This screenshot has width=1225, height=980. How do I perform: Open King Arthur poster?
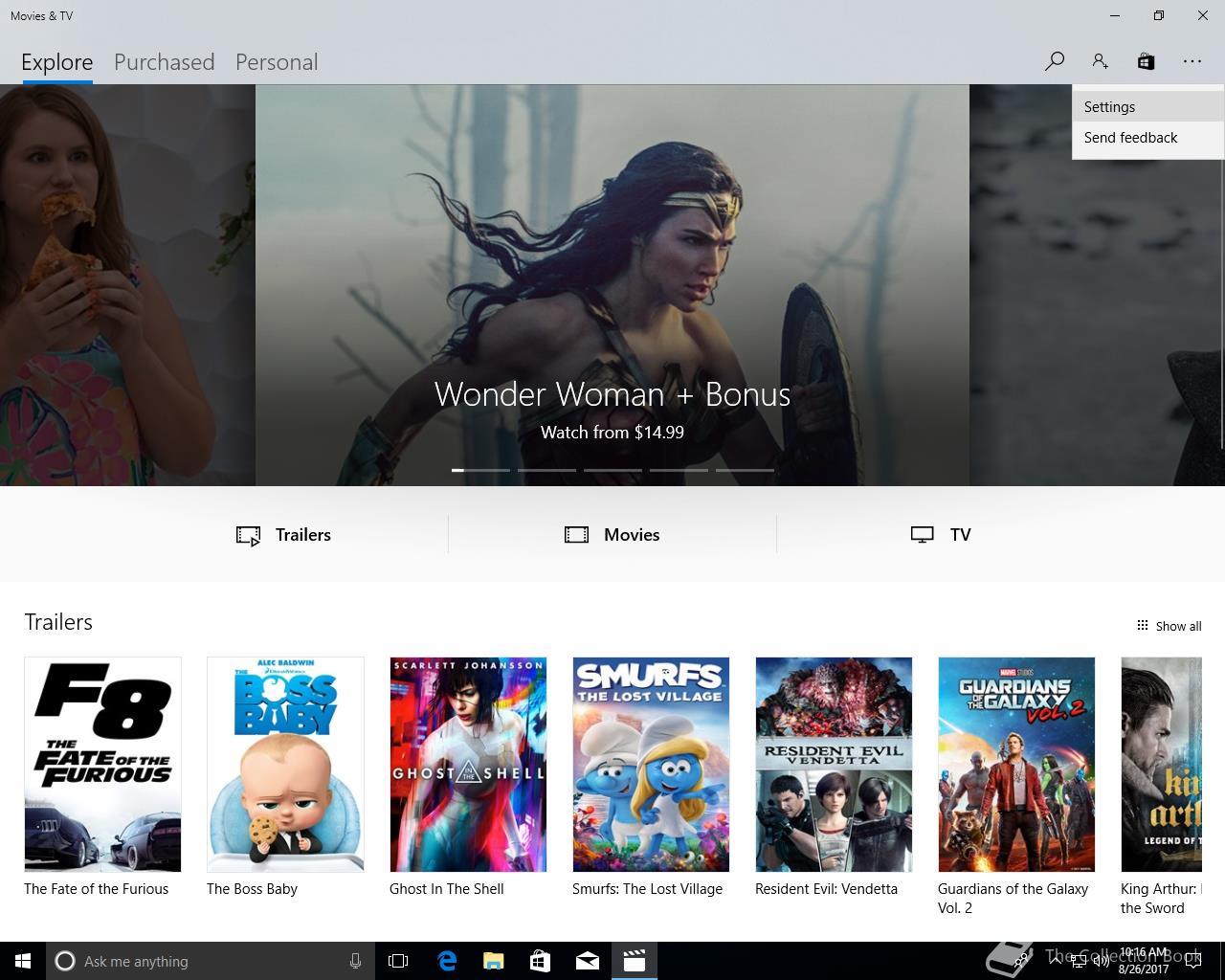pos(1161,765)
